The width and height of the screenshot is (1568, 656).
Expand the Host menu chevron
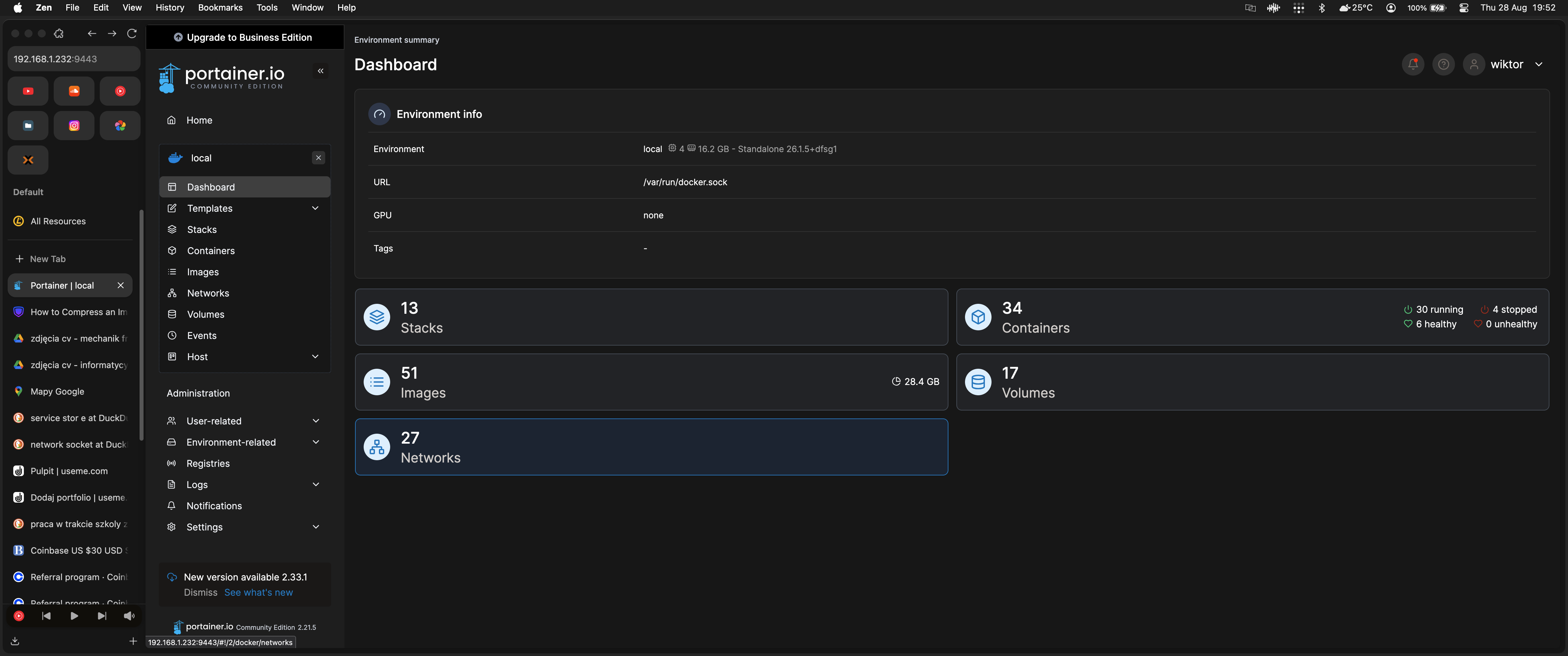pos(315,356)
